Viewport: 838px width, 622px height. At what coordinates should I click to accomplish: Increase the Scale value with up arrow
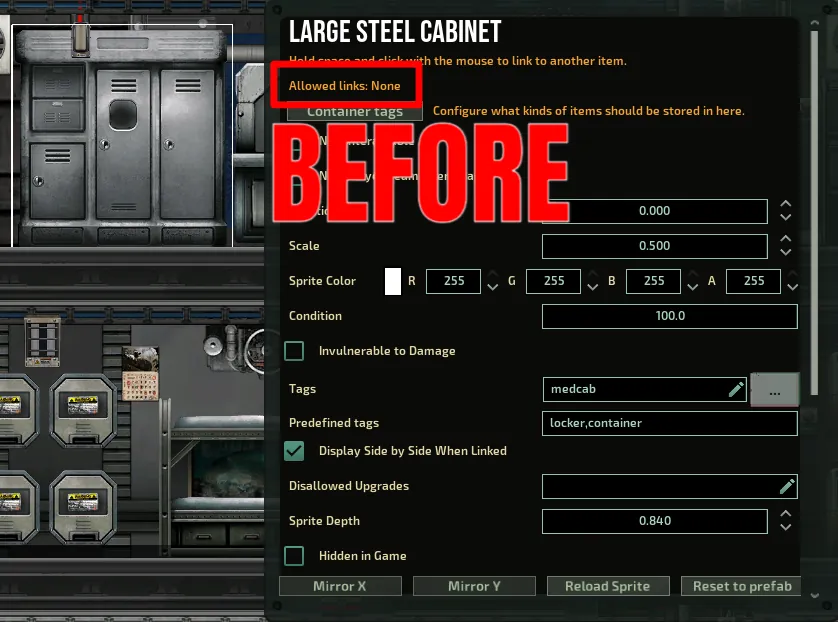pos(786,239)
